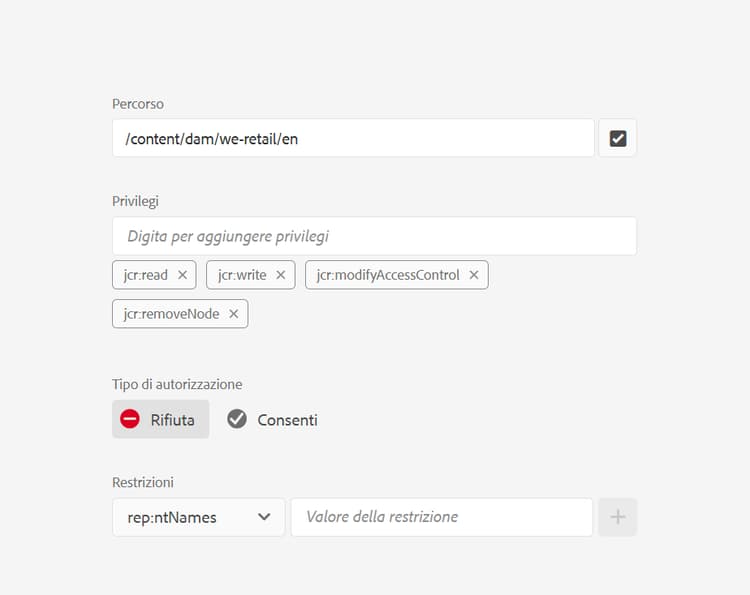Click the red deny icon beside Rifiuta
750x595 pixels.
130,420
